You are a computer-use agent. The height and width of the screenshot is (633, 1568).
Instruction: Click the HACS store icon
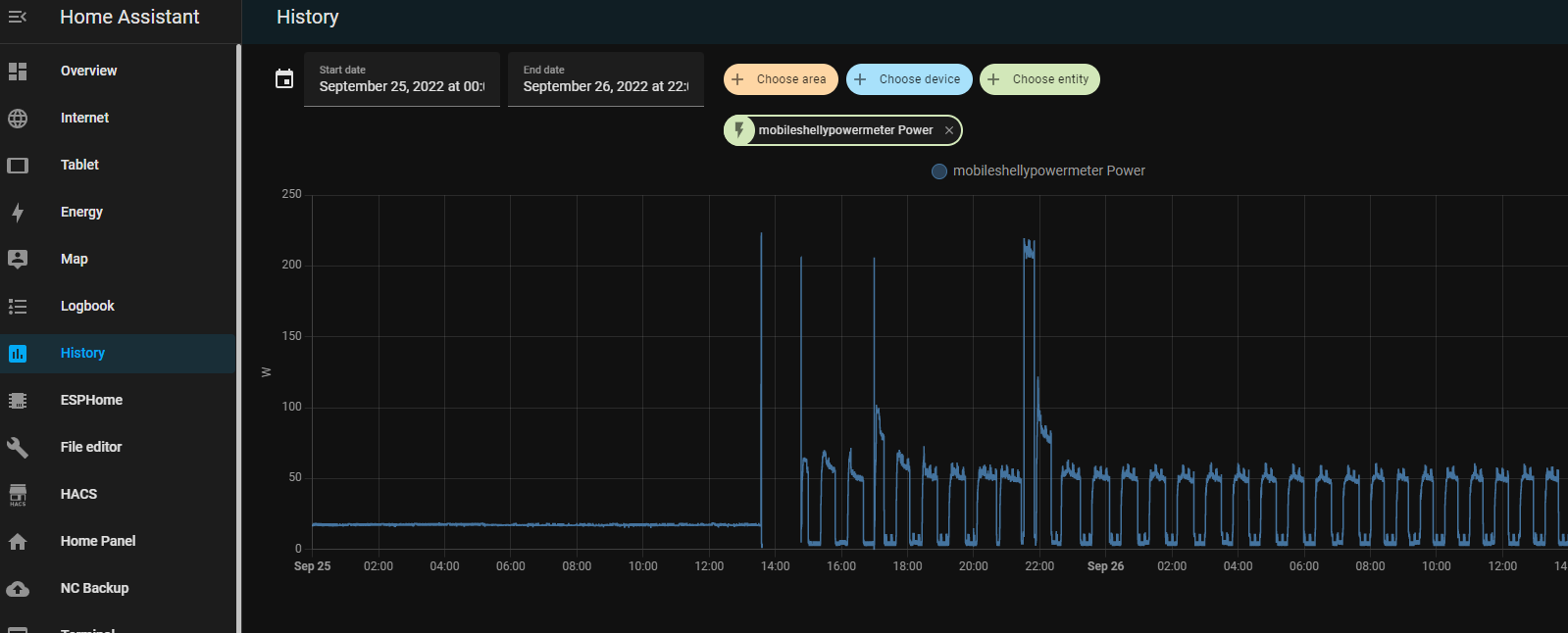[18, 495]
